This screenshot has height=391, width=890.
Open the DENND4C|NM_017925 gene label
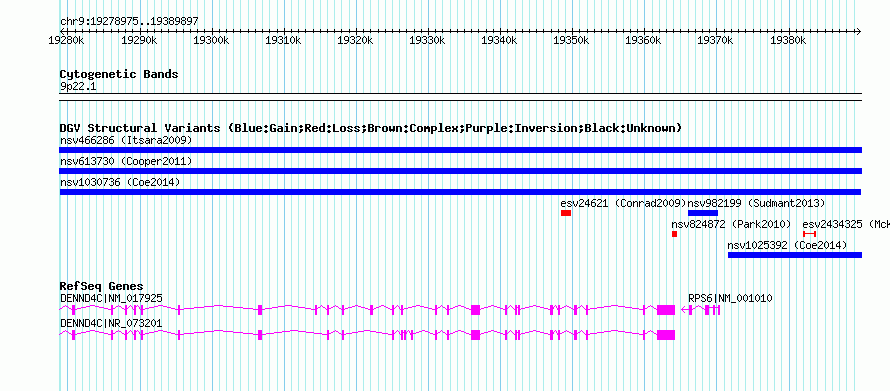click(x=111, y=298)
